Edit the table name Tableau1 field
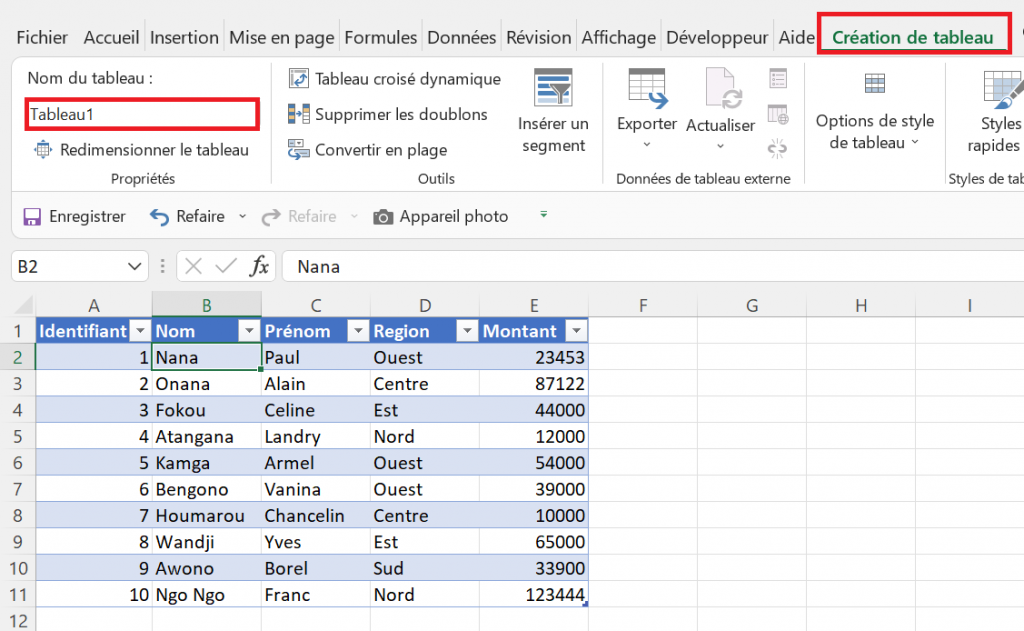 (141, 113)
